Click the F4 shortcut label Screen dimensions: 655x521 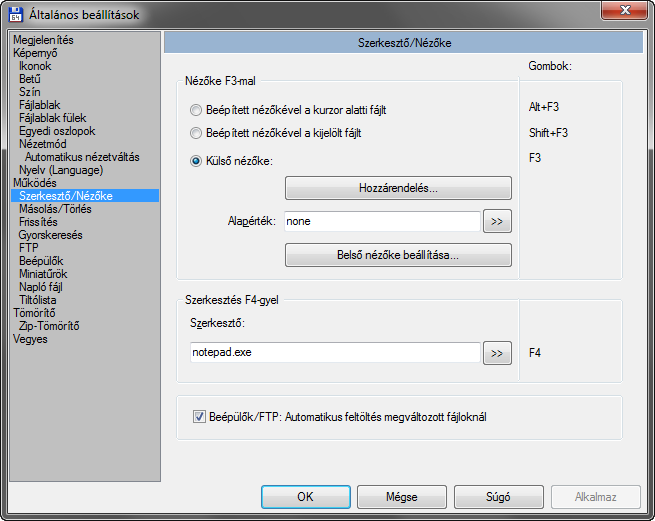[535, 353]
